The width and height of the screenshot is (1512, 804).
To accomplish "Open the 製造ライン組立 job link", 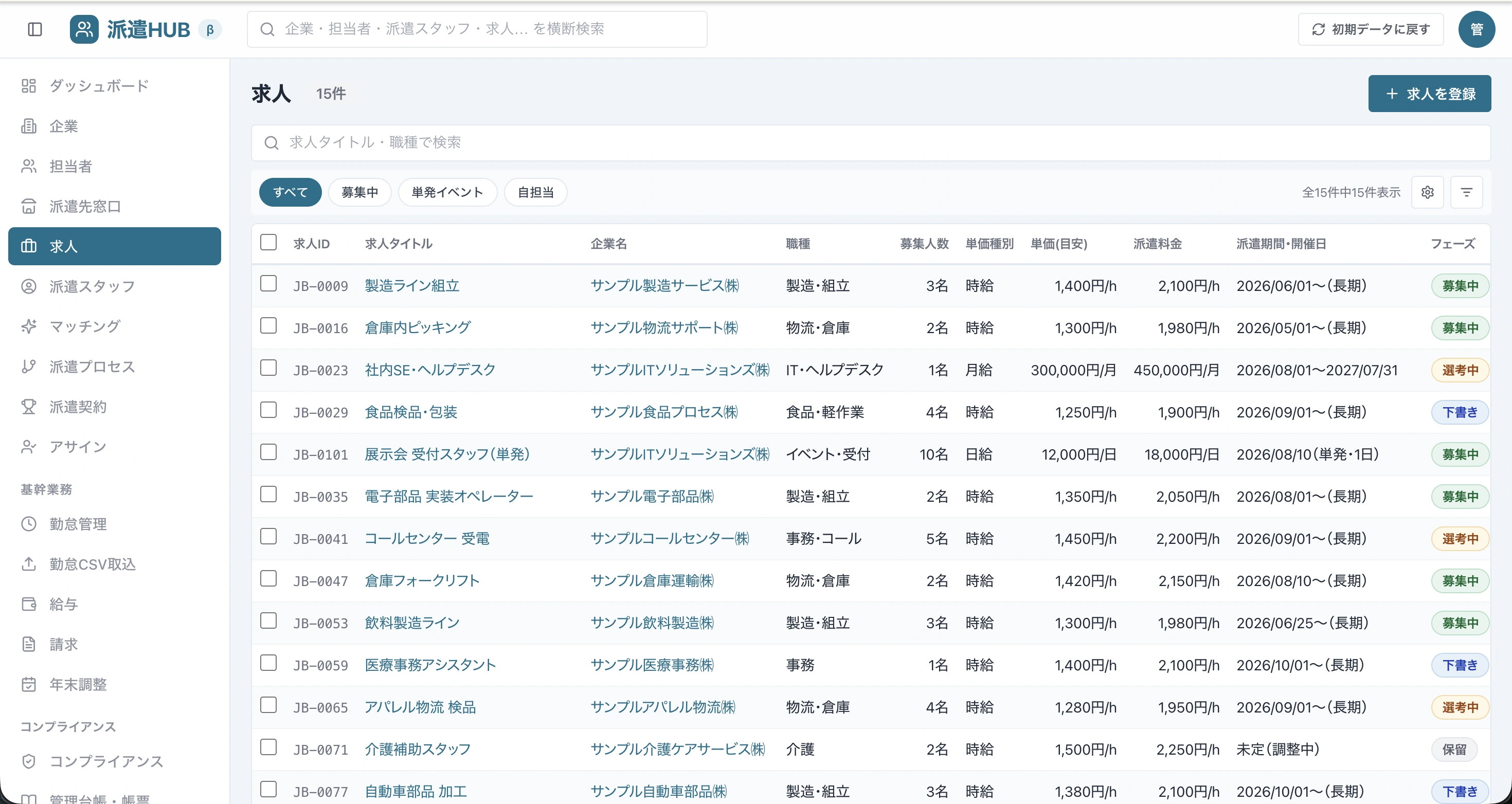I will click(x=412, y=286).
